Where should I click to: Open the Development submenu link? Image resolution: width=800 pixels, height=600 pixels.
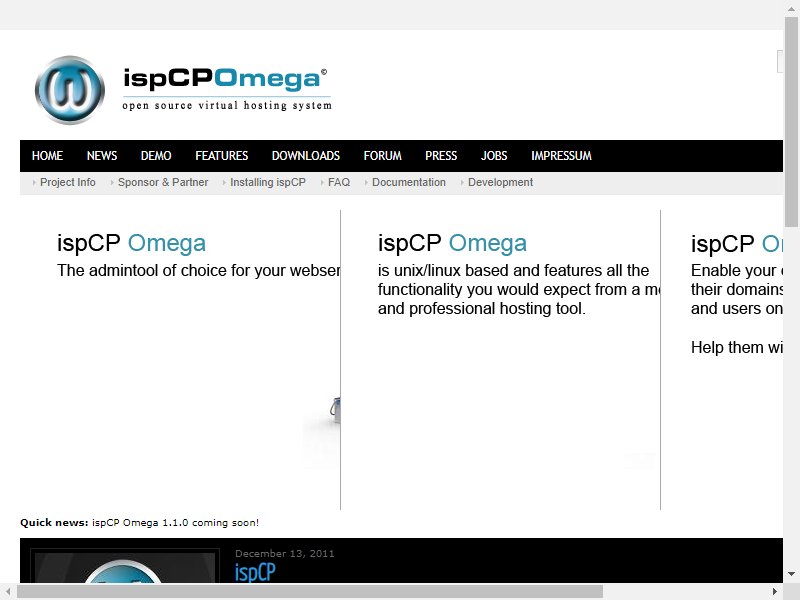point(500,182)
